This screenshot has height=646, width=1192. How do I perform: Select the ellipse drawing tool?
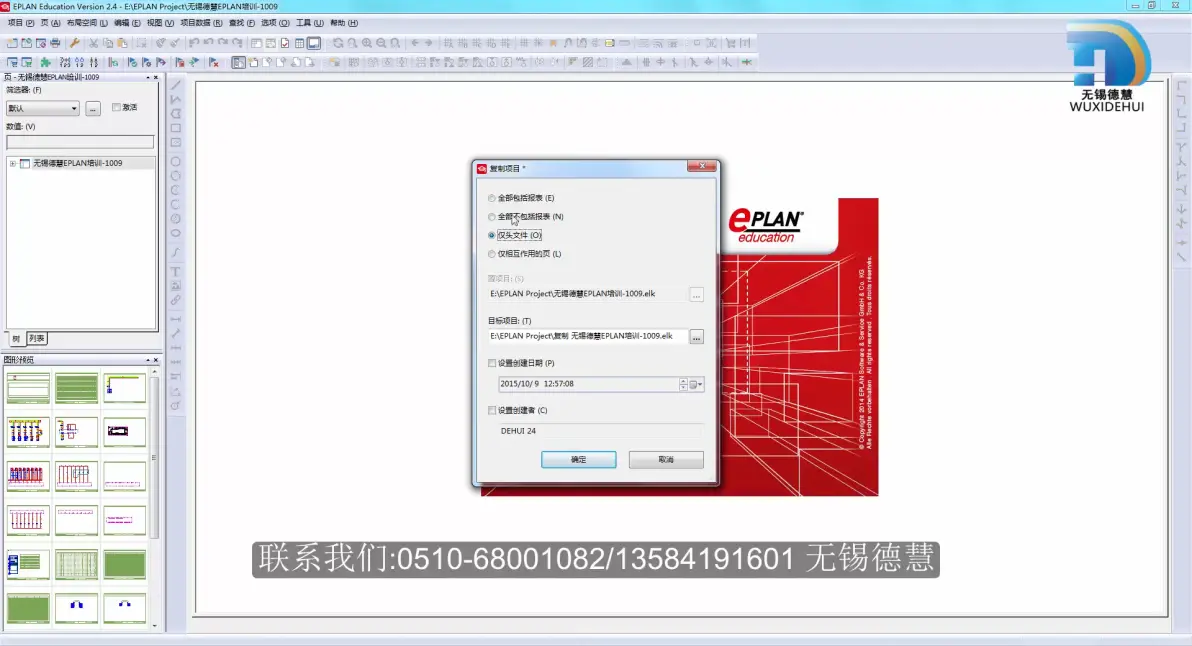coord(176,233)
